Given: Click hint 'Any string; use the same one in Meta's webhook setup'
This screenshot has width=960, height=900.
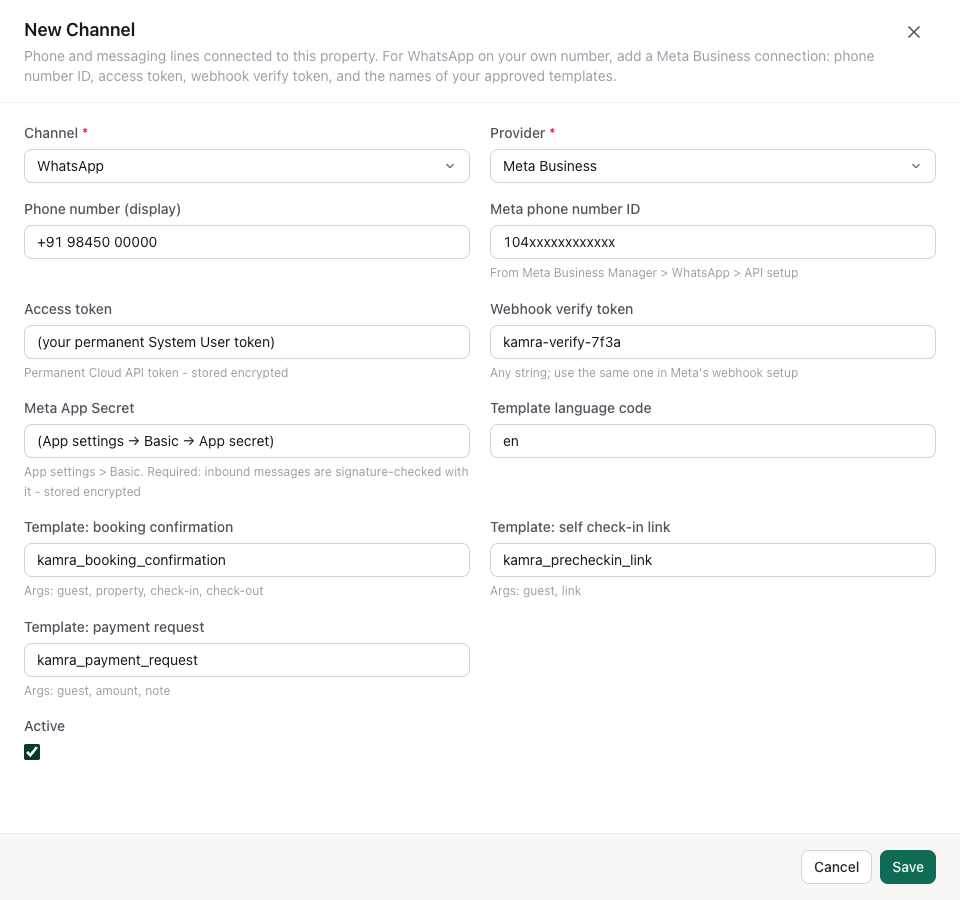Looking at the screenshot, I should (644, 372).
